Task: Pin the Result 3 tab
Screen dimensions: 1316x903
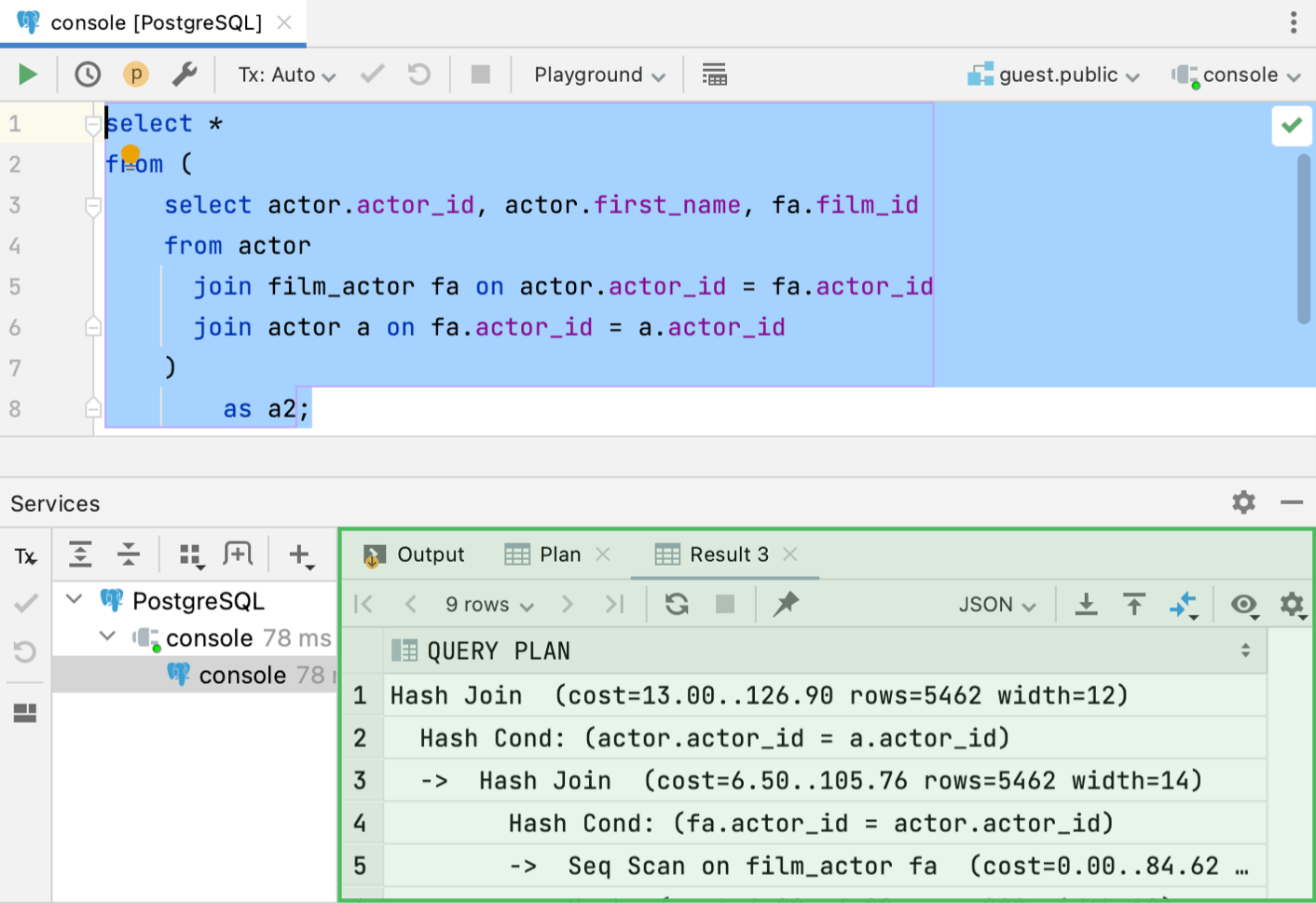Action: point(786,605)
